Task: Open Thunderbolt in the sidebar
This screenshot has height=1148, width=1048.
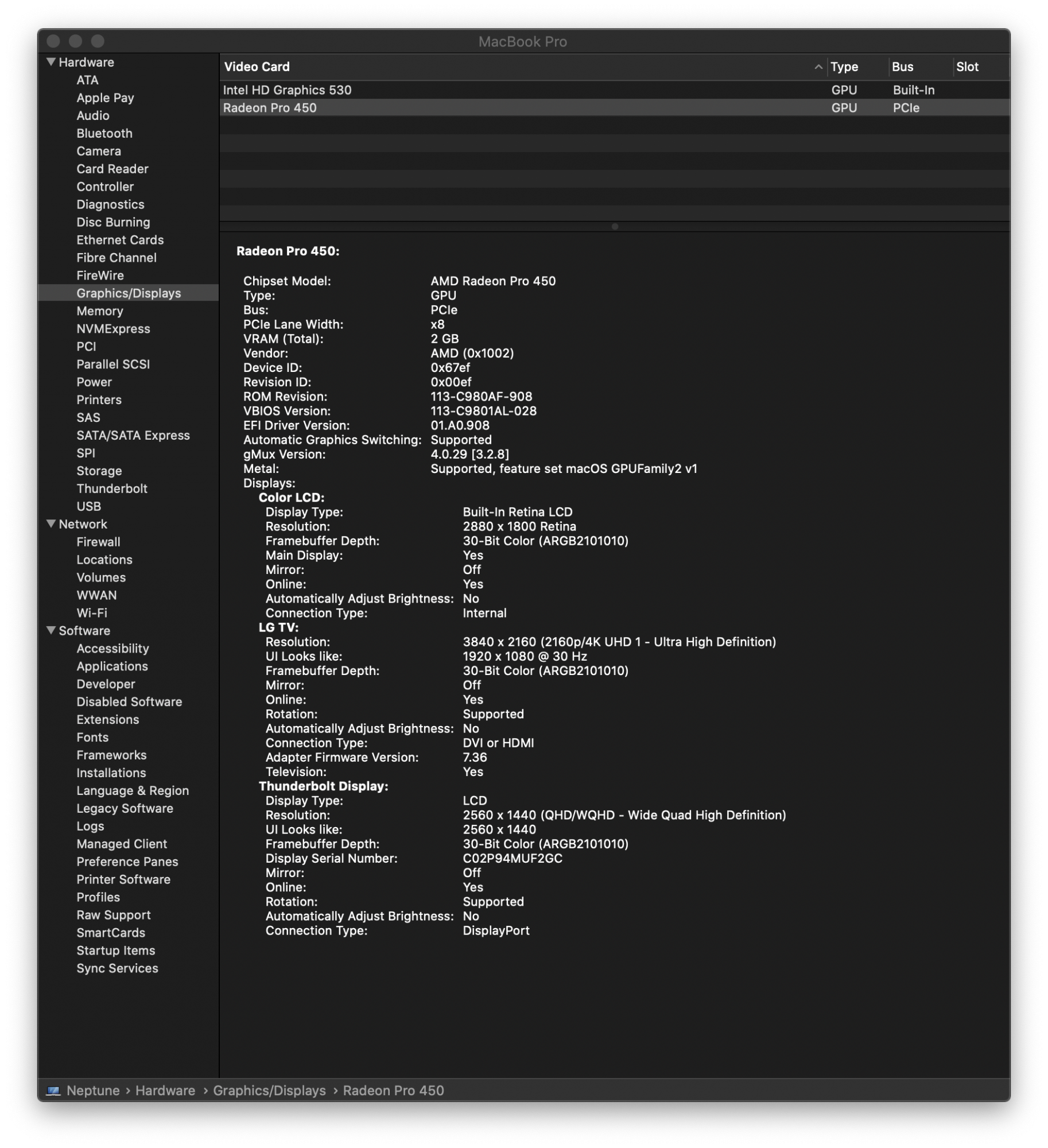Action: coord(112,489)
